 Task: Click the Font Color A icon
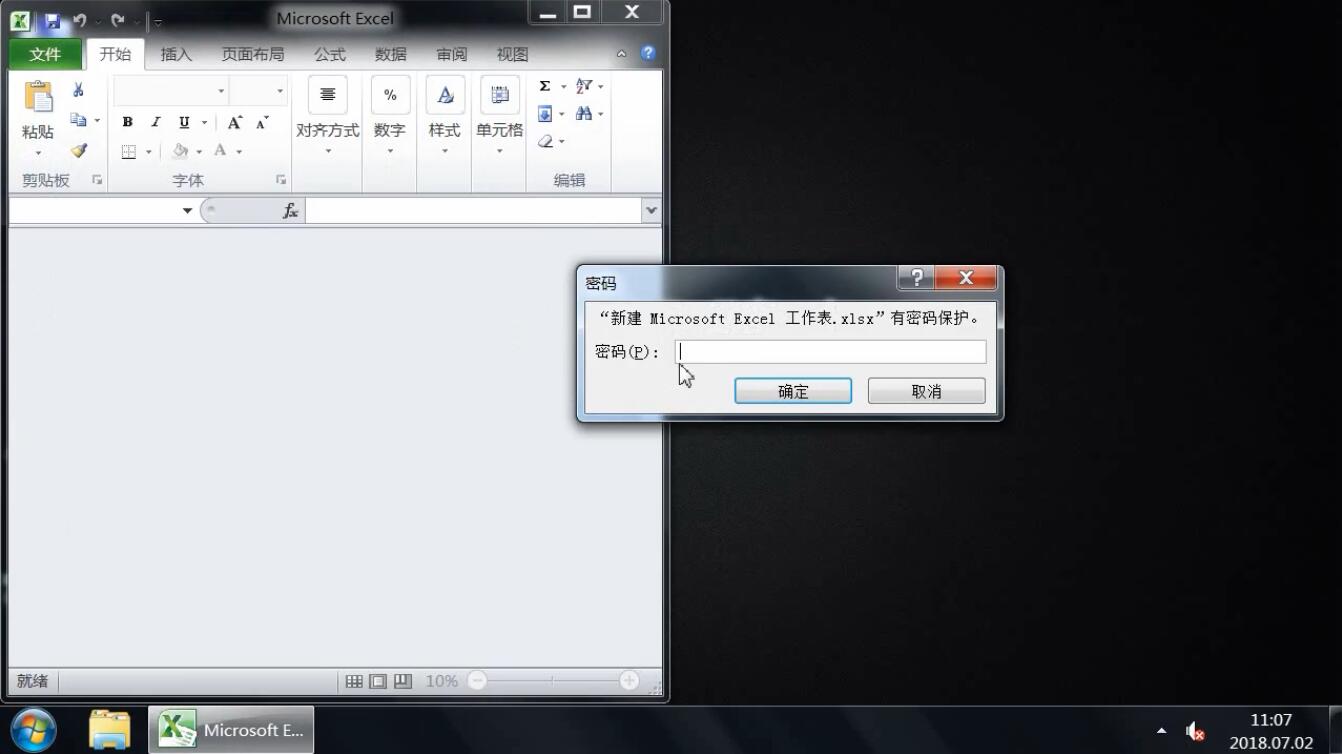(220, 151)
